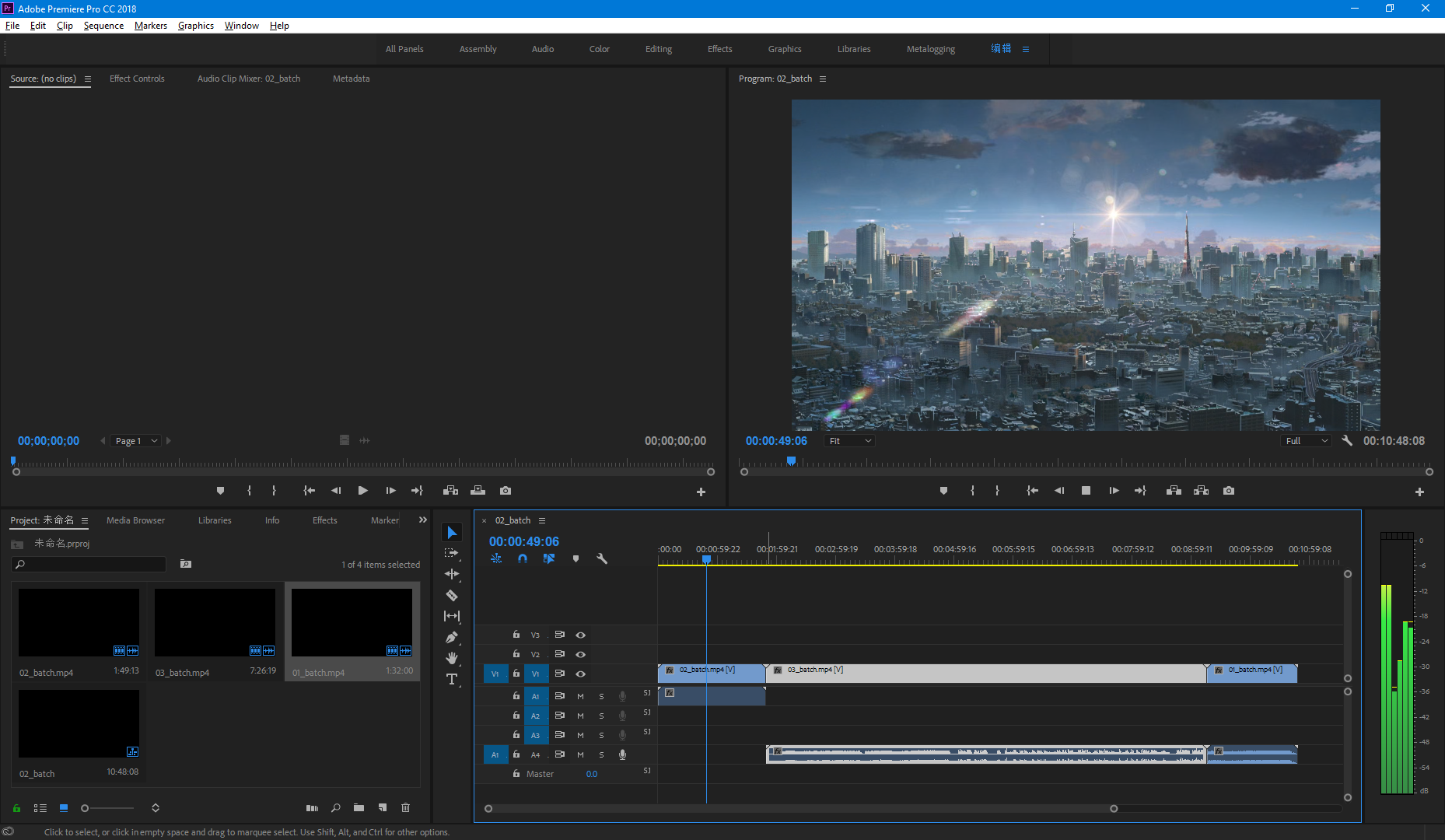Image resolution: width=1445 pixels, height=840 pixels.
Task: Show hidden Project panel tabs chevron
Action: pos(423,520)
